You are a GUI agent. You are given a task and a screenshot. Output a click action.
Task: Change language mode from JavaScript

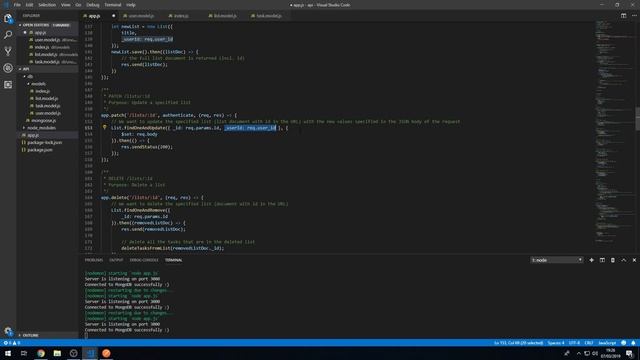click(x=607, y=343)
